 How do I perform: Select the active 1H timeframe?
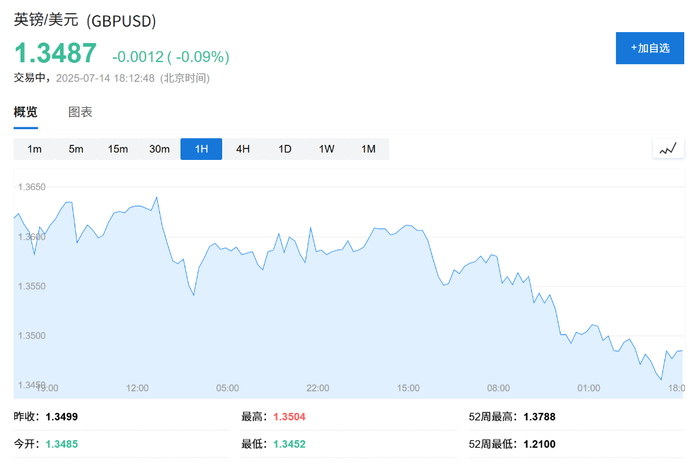[x=201, y=149]
